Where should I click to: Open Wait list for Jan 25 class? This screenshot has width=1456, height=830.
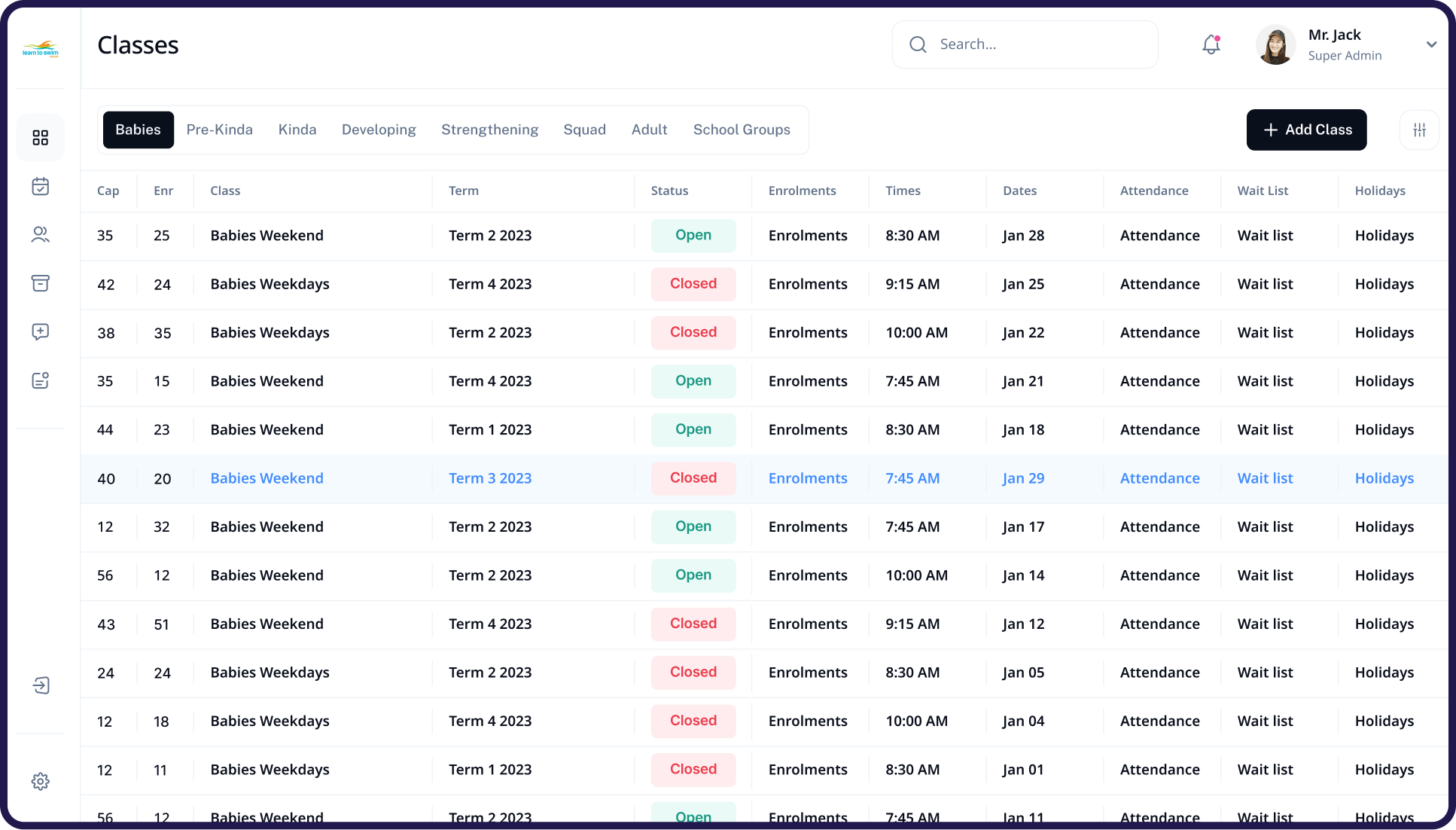1265,284
